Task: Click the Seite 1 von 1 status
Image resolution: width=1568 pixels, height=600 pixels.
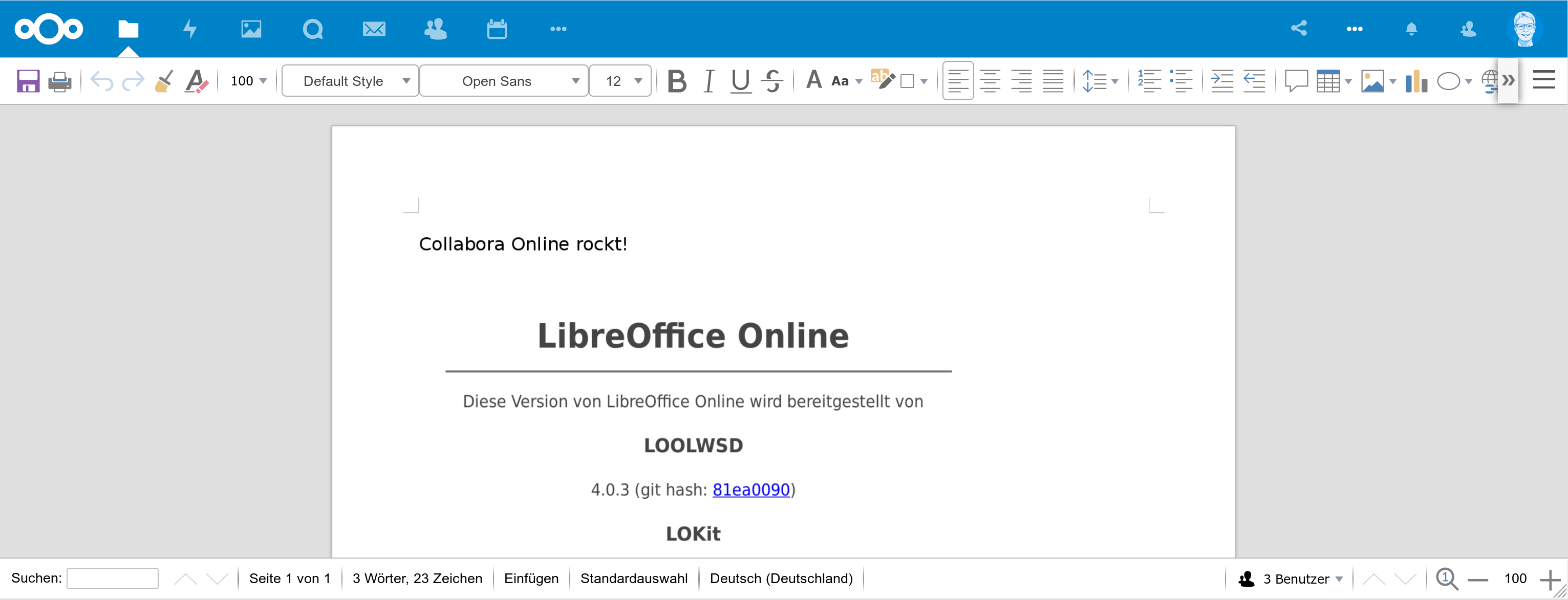Action: tap(290, 578)
